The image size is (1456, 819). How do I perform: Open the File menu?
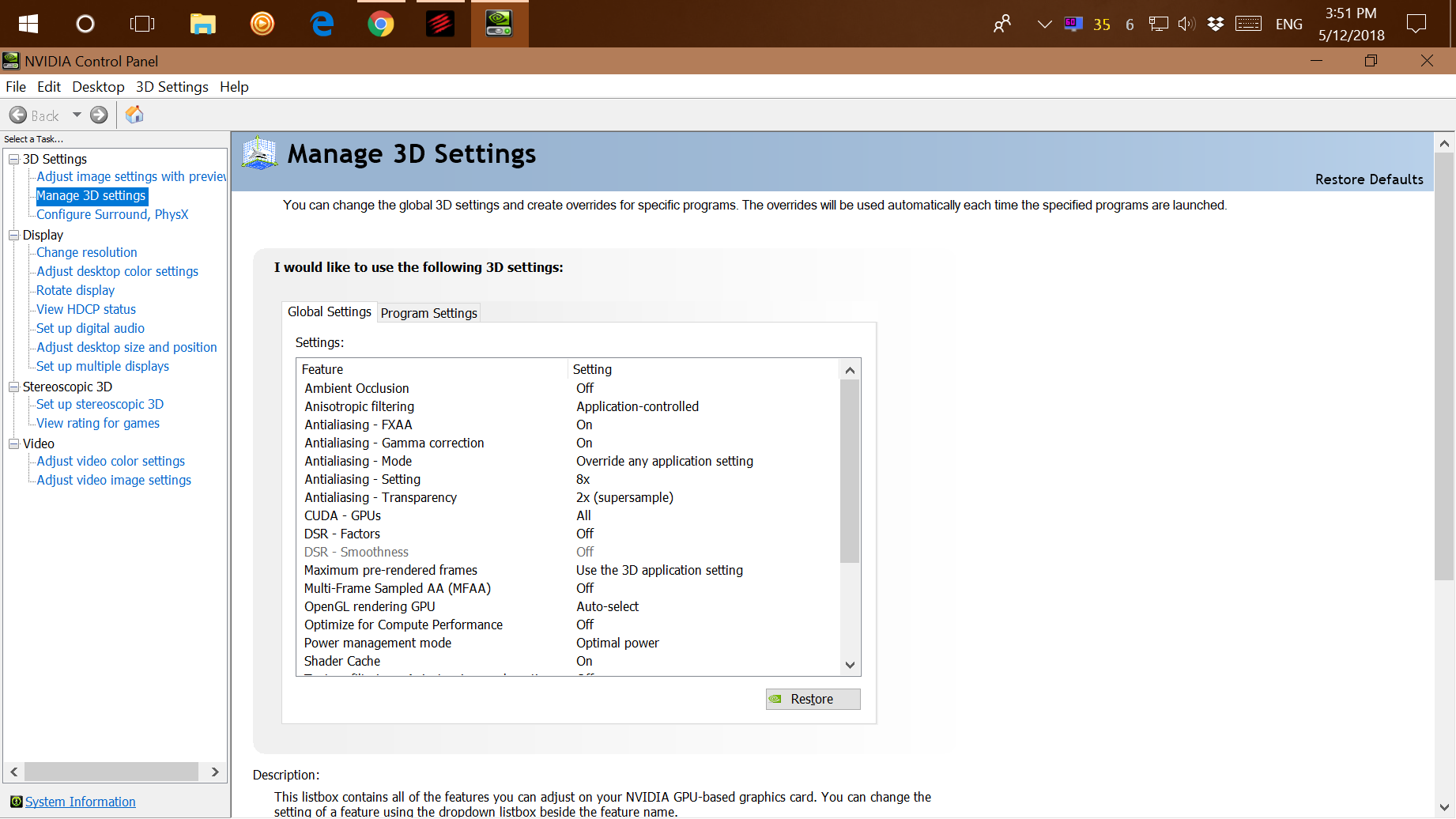click(x=16, y=87)
